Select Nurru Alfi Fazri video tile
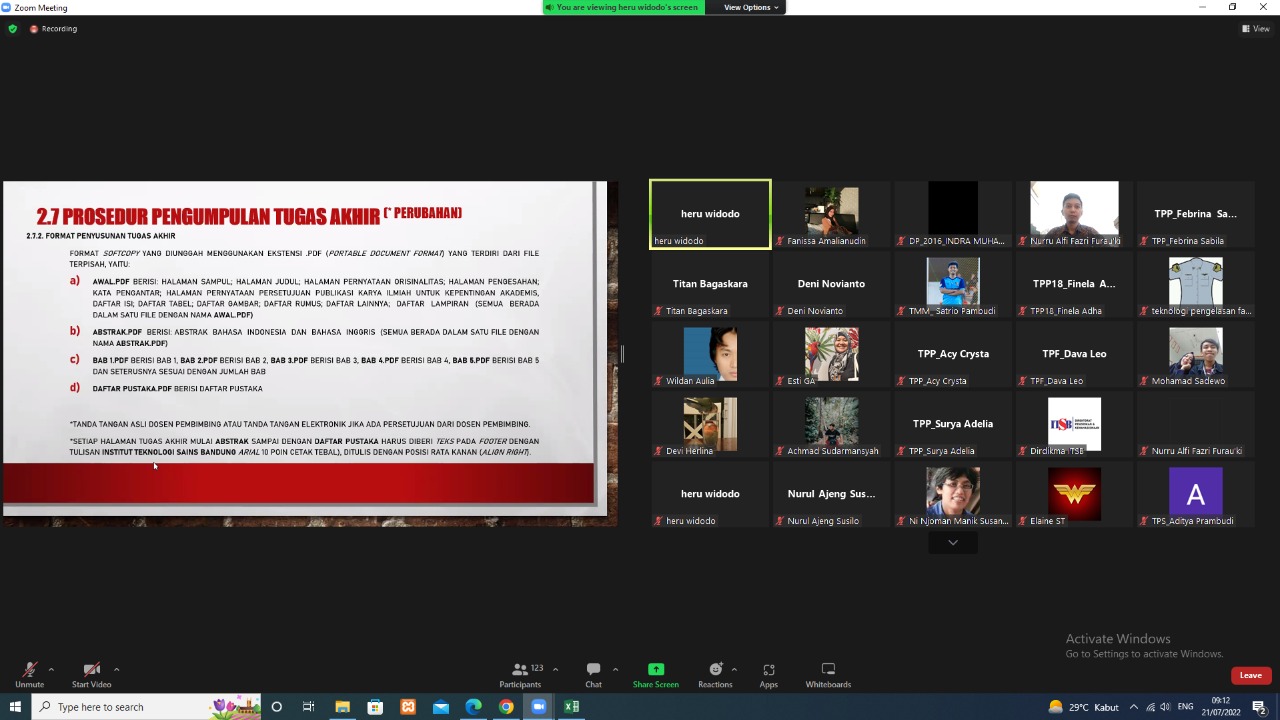This screenshot has width=1280, height=720. pos(1074,213)
